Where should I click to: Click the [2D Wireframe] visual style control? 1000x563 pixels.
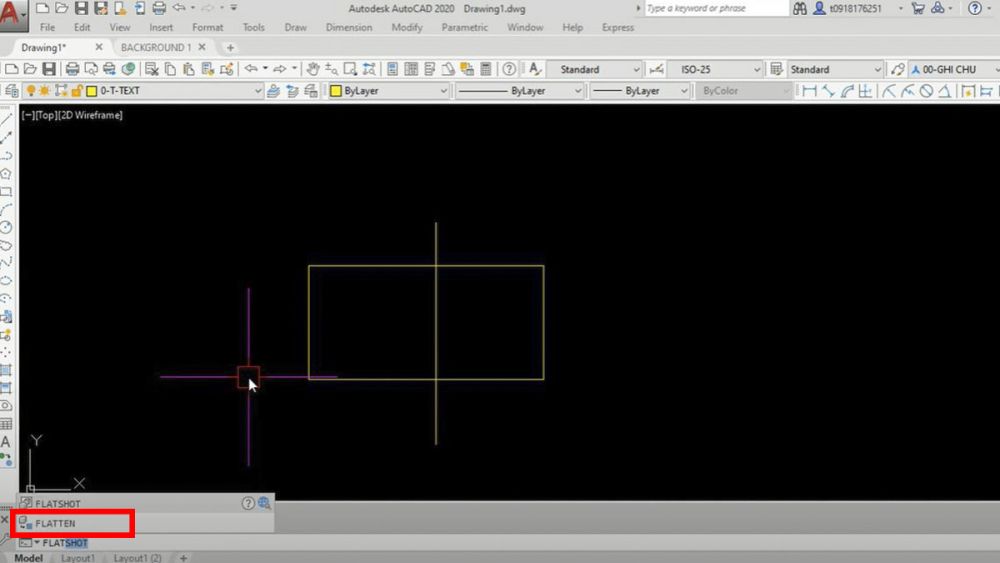89,115
